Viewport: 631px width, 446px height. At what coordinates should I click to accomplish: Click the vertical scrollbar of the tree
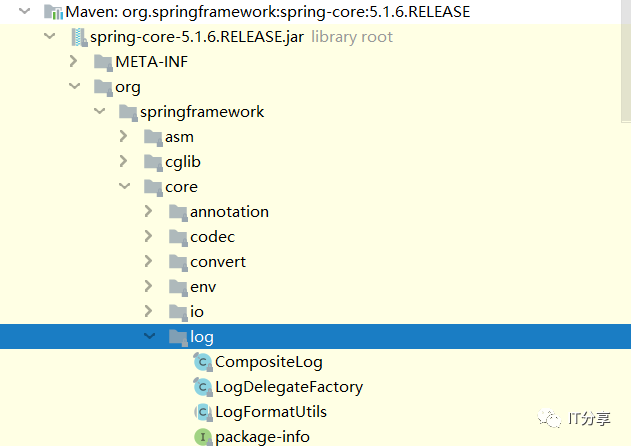click(x=626, y=60)
